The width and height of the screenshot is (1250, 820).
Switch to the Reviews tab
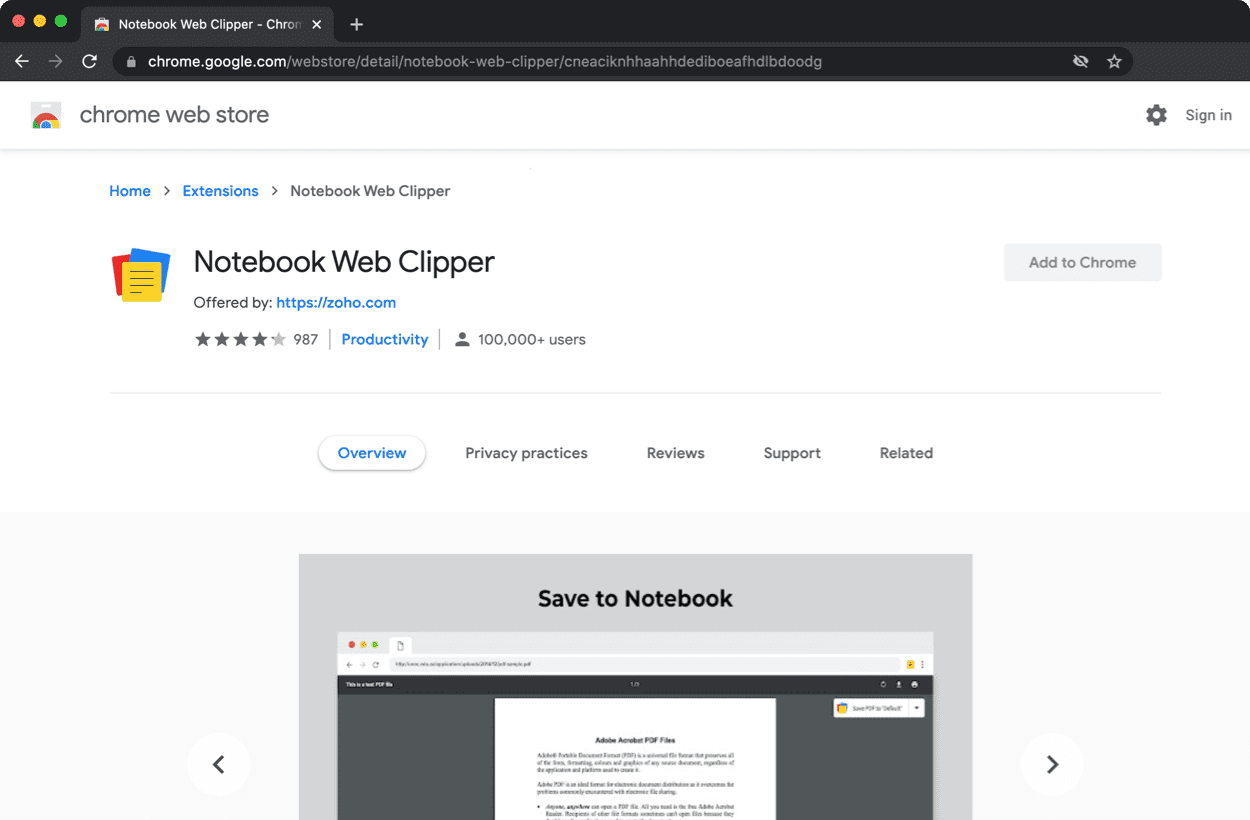[x=675, y=453]
